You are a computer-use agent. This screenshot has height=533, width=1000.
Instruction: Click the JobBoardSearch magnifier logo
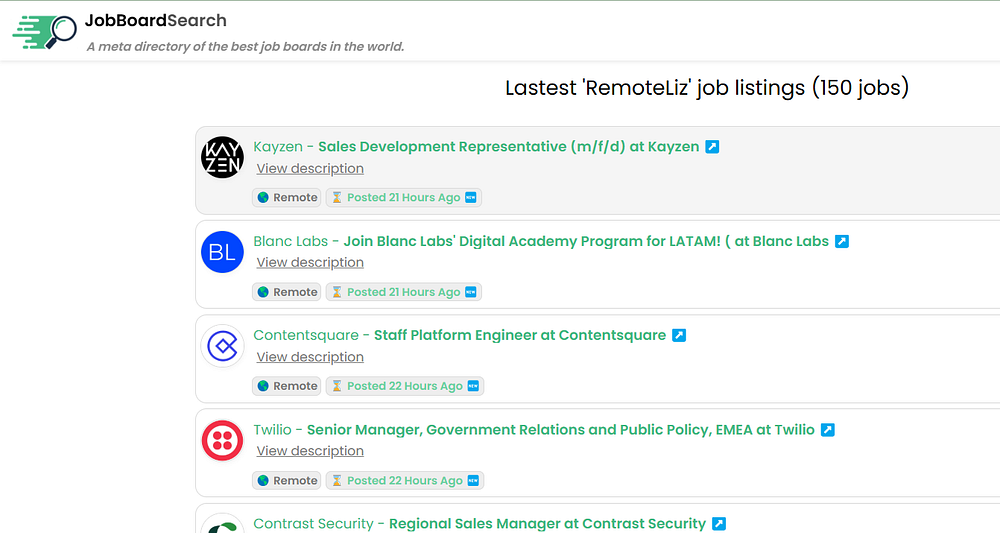(46, 31)
